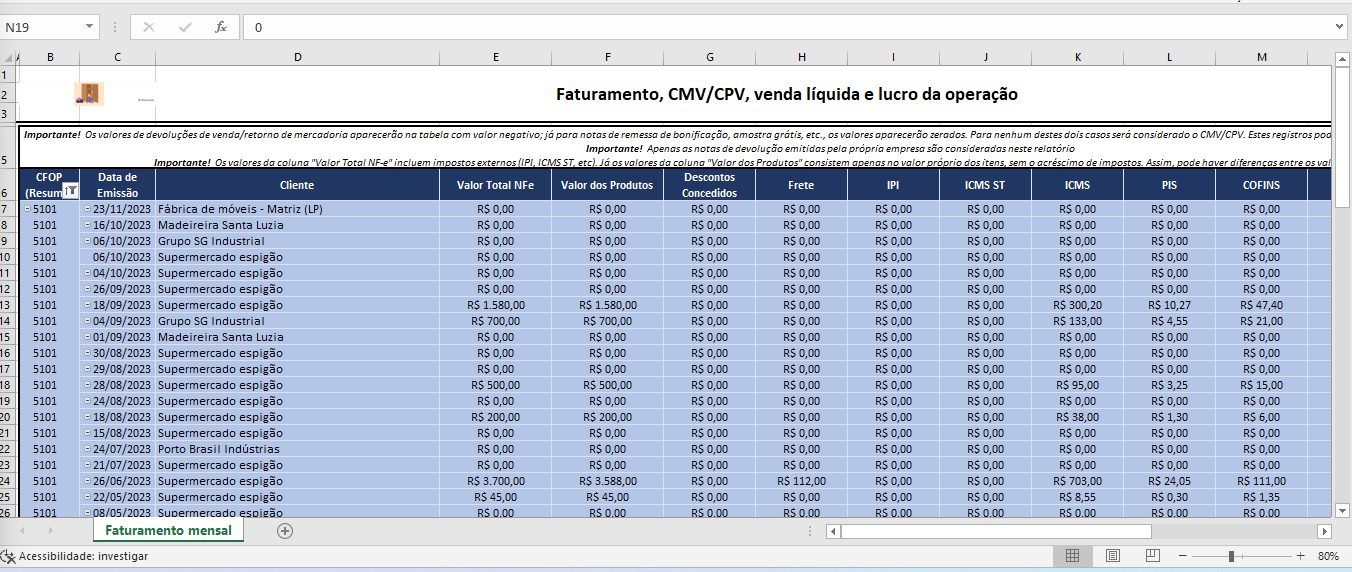Viewport: 1352px width, 572px height.
Task: Collapse the 26/06/2023 date group
Action: pyautogui.click(x=88, y=481)
